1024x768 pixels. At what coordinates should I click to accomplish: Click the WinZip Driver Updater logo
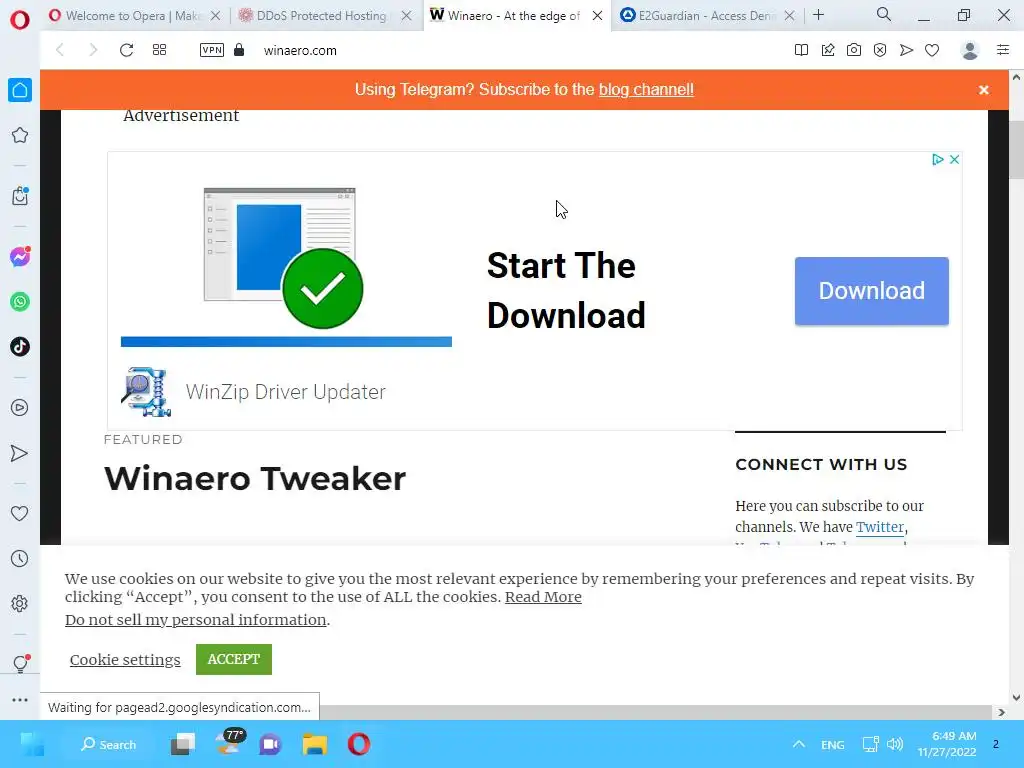coord(146,392)
